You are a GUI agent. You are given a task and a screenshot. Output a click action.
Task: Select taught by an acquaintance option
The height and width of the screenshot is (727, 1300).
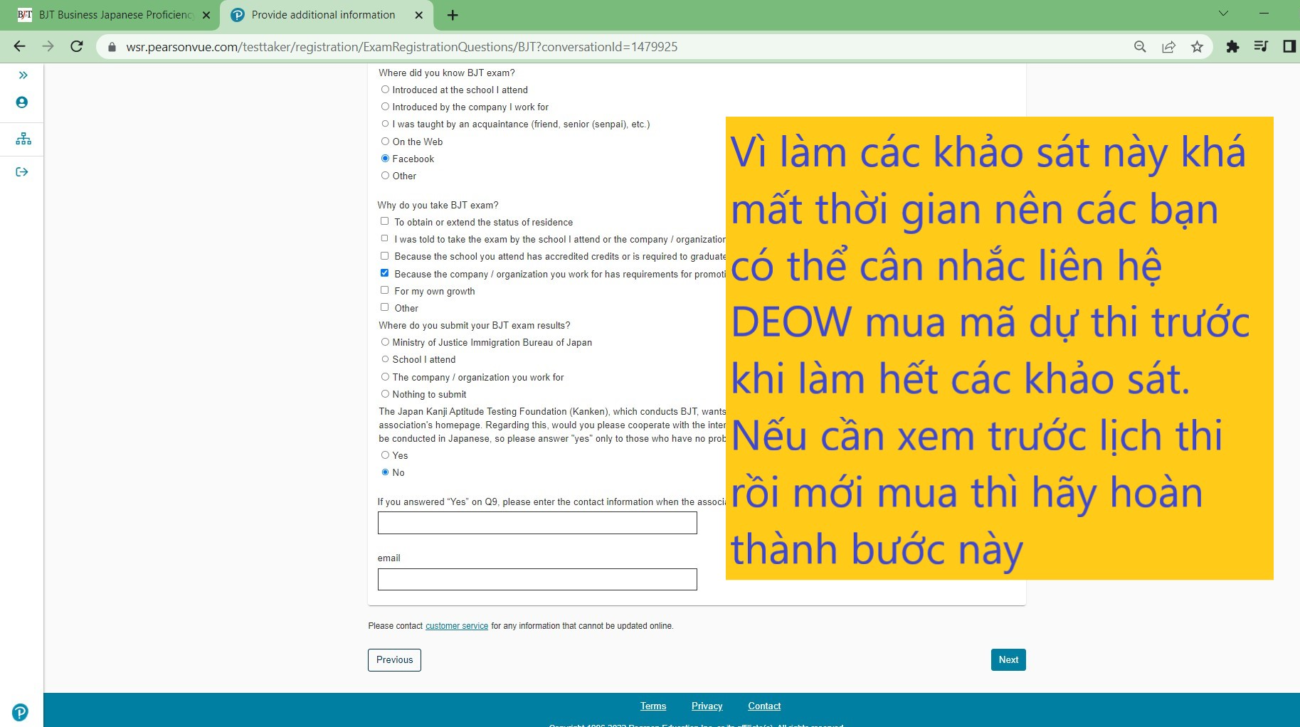[385, 124]
